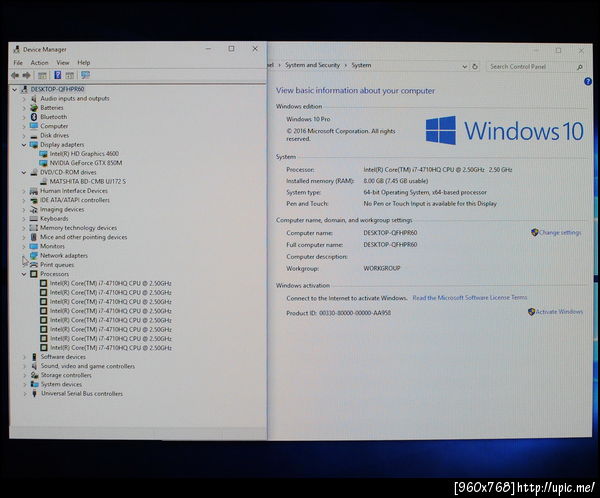Select the first i7-4710HQ processor entry
Viewport: 600px width, 498px height.
pos(111,284)
